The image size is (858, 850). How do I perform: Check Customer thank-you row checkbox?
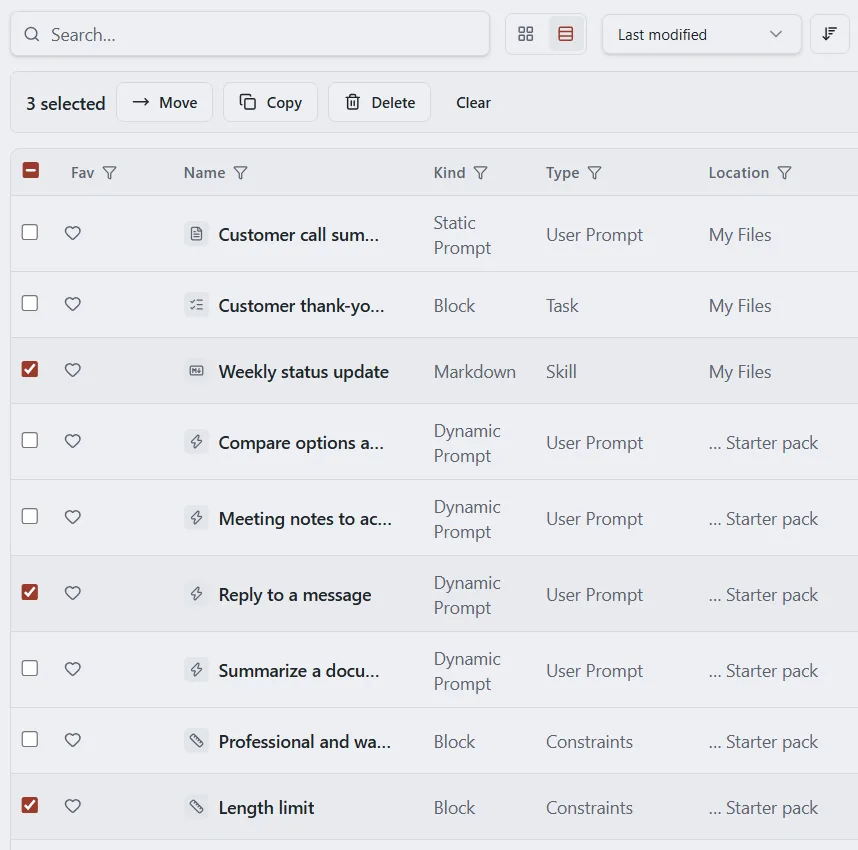coord(30,303)
